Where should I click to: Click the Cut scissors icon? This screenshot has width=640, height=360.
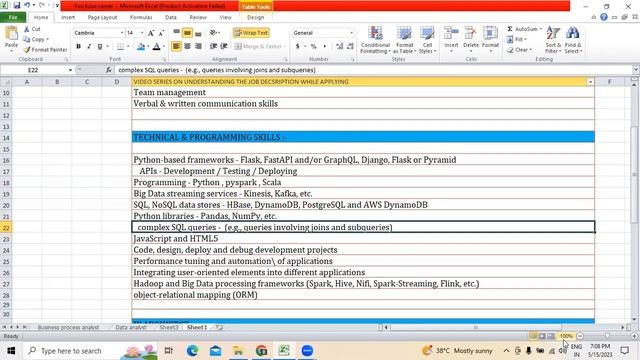click(x=27, y=29)
